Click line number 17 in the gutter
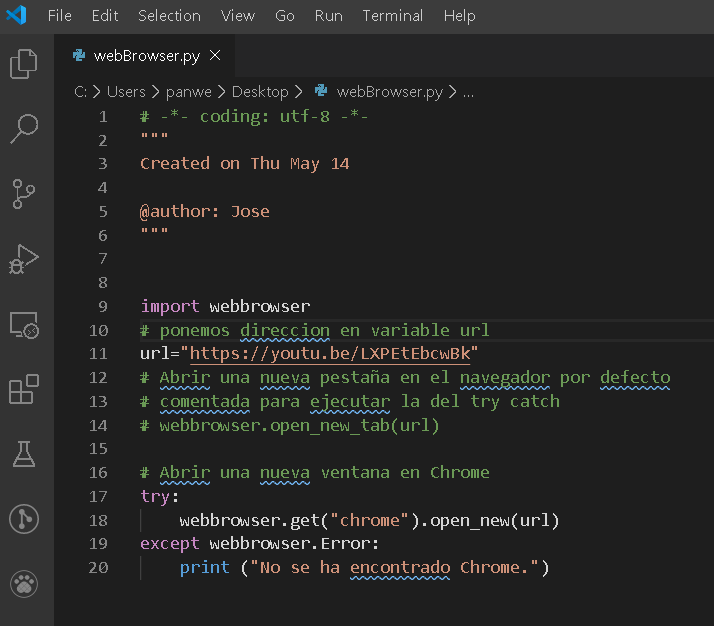Image resolution: width=714 pixels, height=626 pixels. tap(98, 496)
